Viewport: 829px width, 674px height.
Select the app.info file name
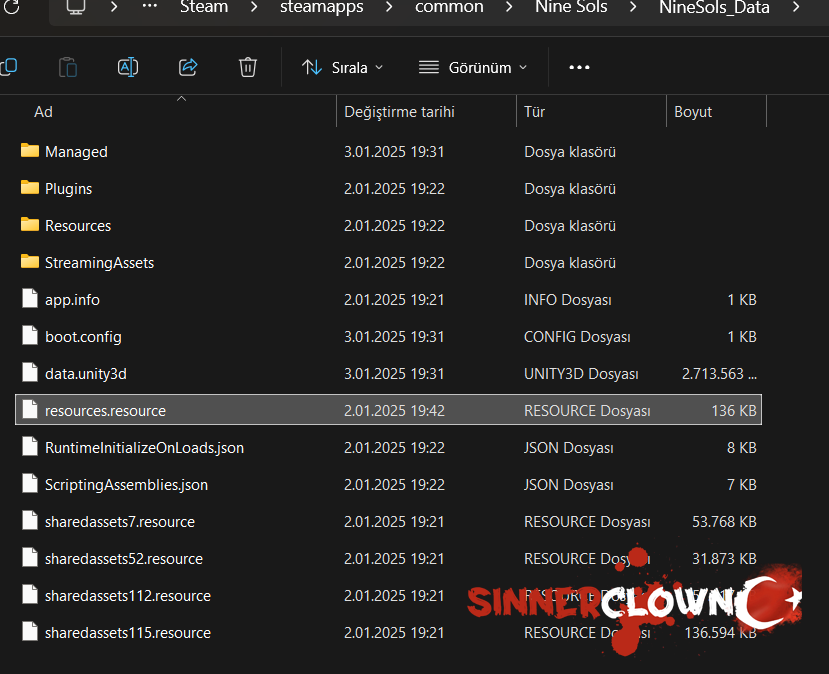(72, 300)
